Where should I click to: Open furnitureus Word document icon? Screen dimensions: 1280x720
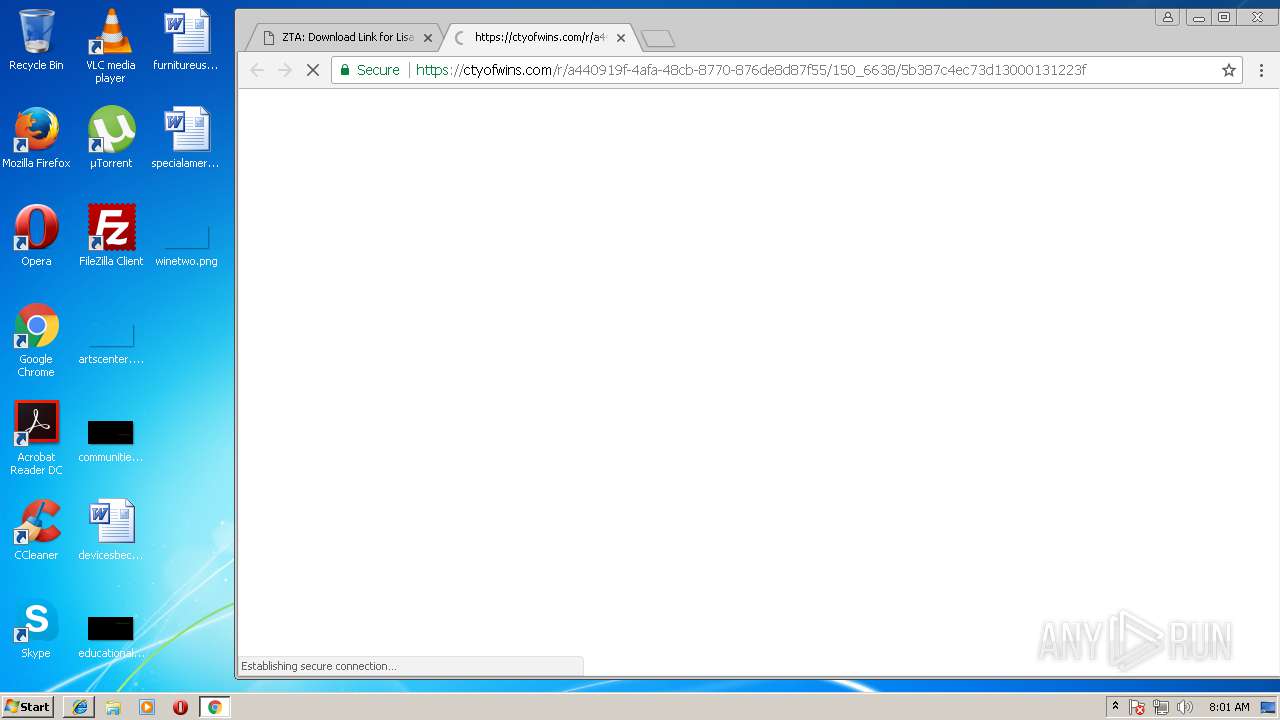186,40
